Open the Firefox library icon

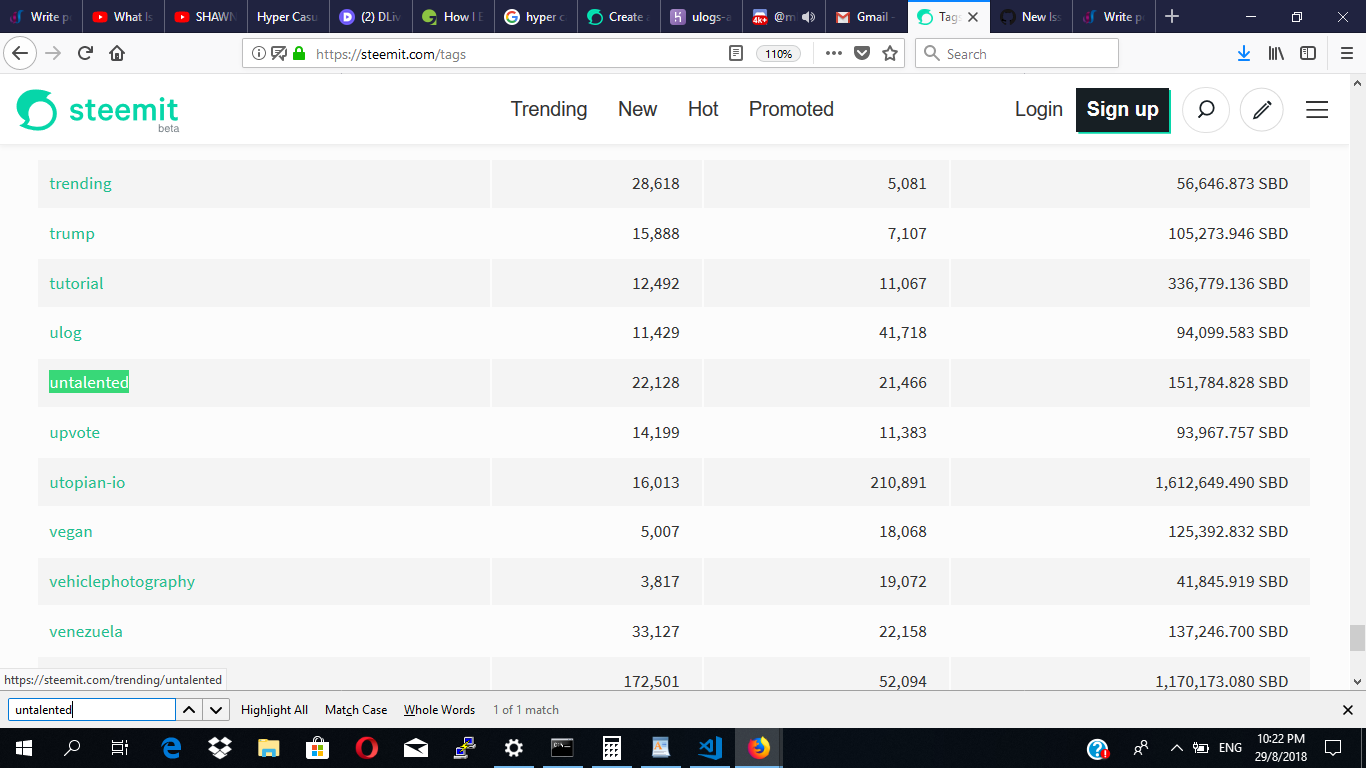click(x=1276, y=54)
